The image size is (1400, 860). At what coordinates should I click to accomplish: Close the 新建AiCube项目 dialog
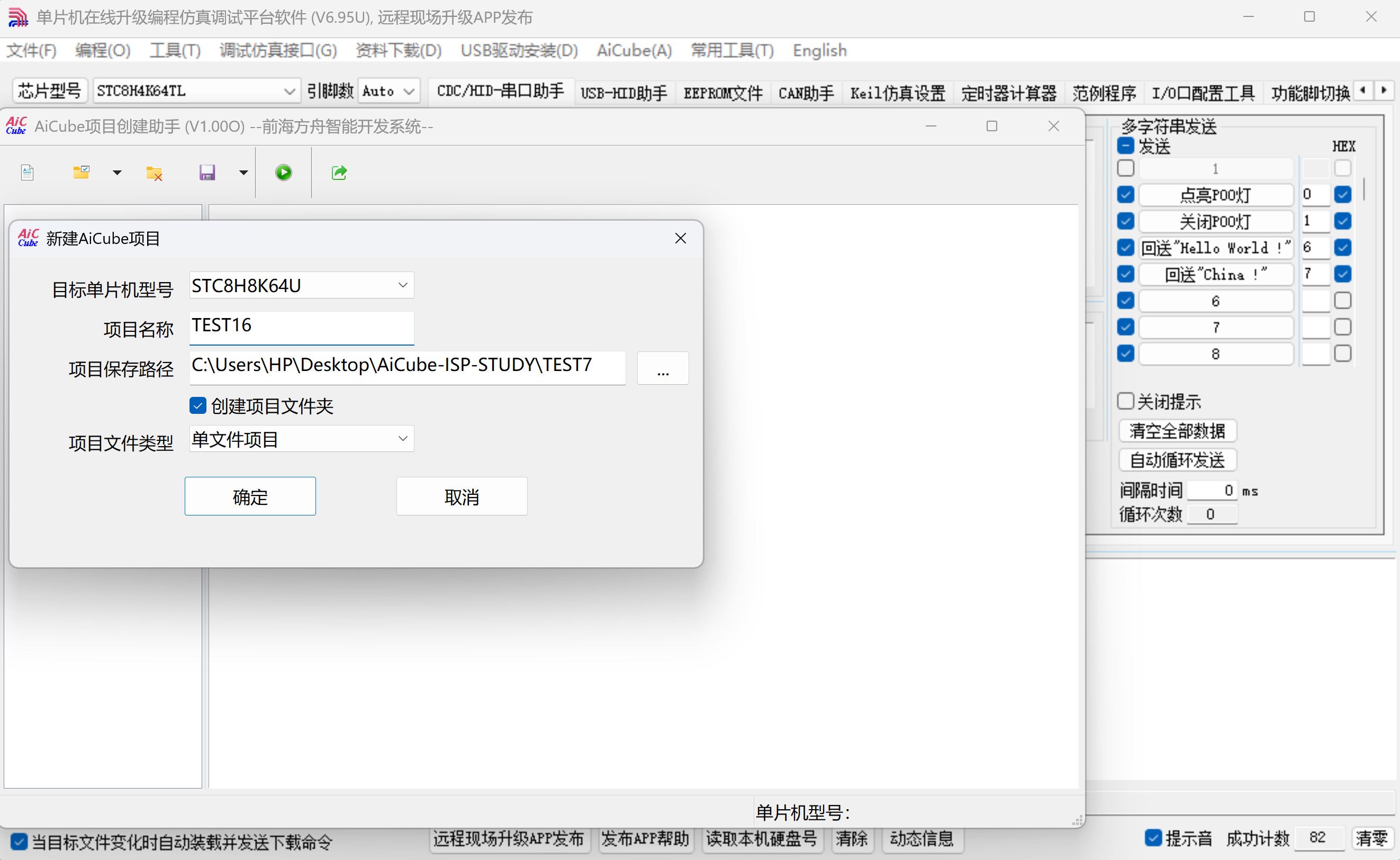(x=680, y=238)
